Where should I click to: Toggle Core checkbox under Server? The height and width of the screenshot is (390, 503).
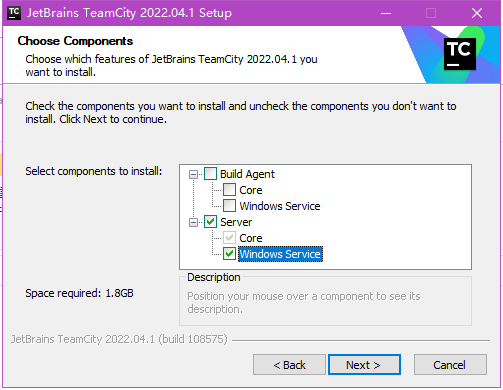[x=229, y=238]
